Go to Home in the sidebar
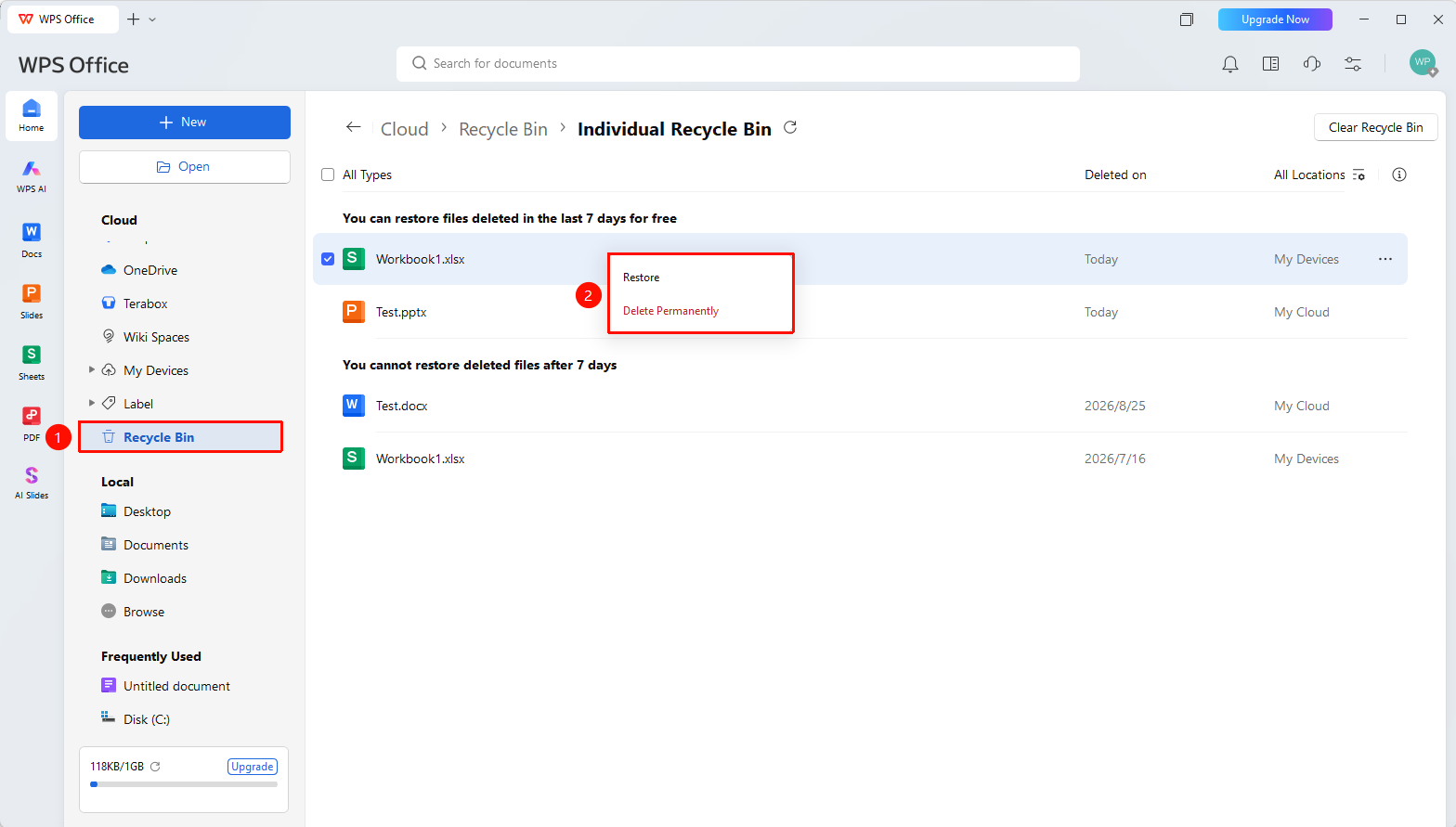 [x=32, y=115]
